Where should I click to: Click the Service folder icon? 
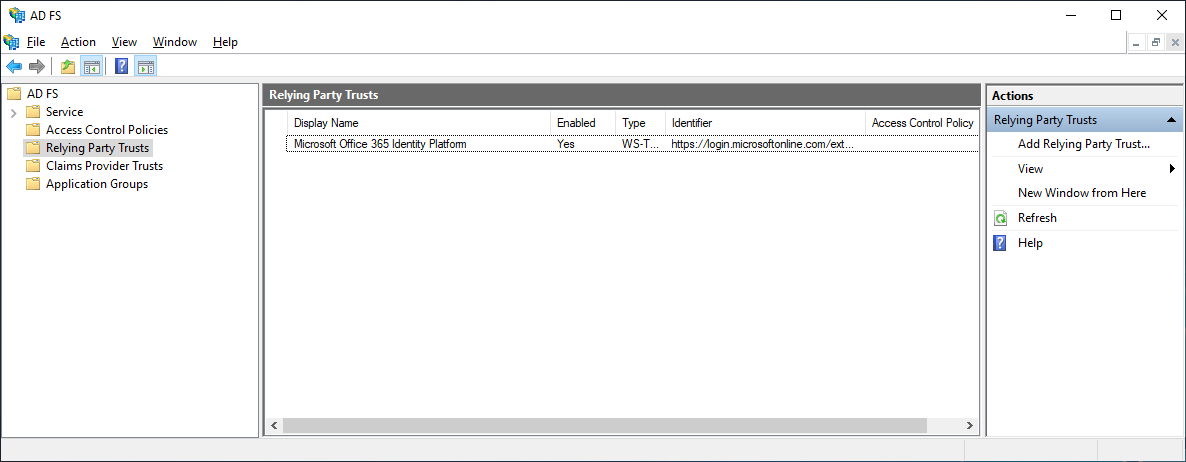point(32,112)
